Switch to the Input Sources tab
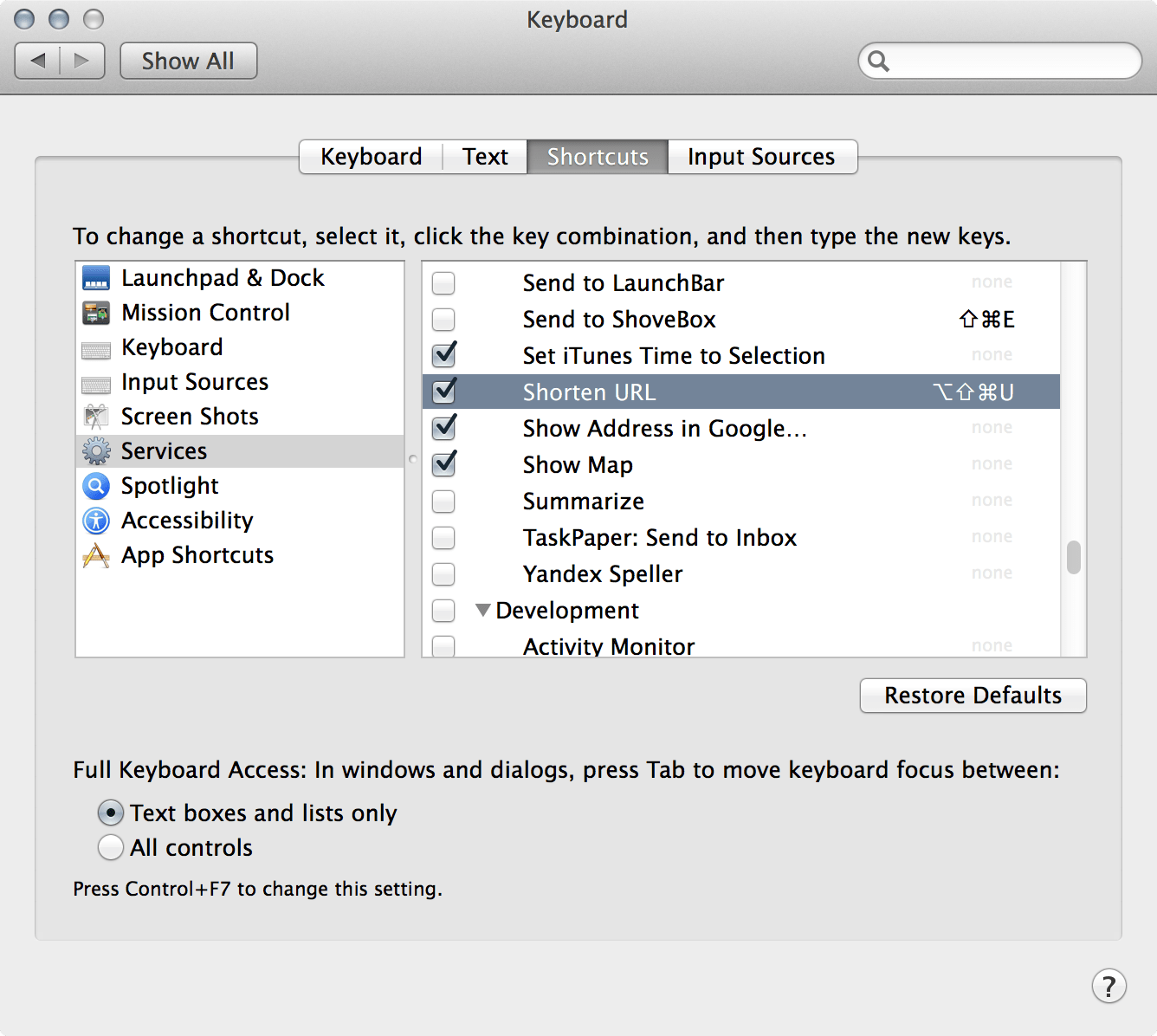 click(761, 157)
